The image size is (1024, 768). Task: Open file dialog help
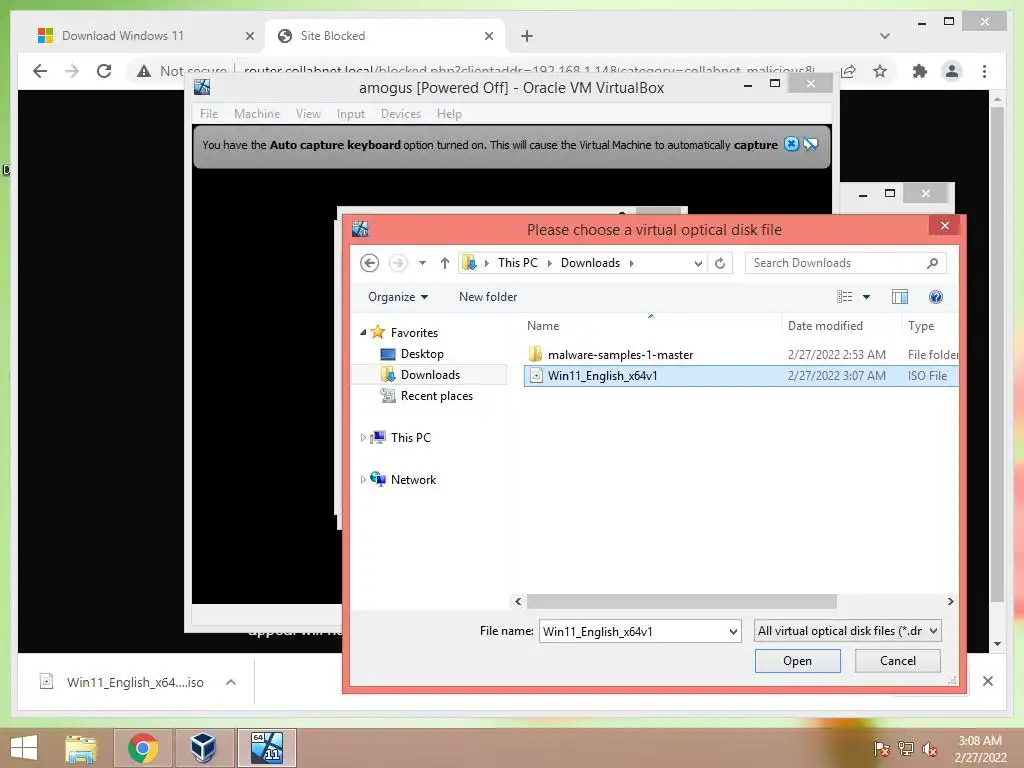935,297
